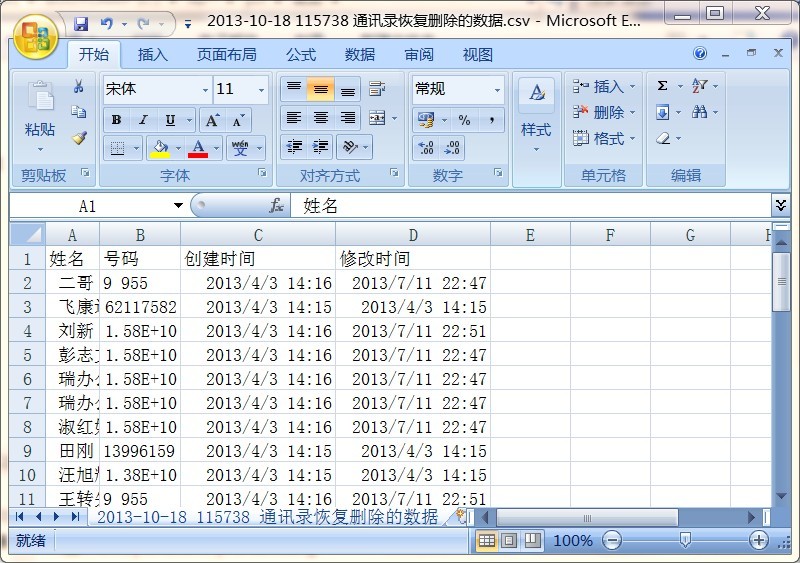
Task: Toggle center horizontal alignment
Action: (x=320, y=118)
